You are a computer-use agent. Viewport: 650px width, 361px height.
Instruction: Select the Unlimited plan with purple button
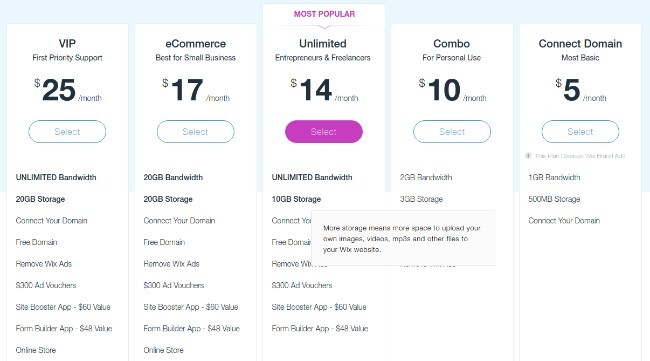324,132
